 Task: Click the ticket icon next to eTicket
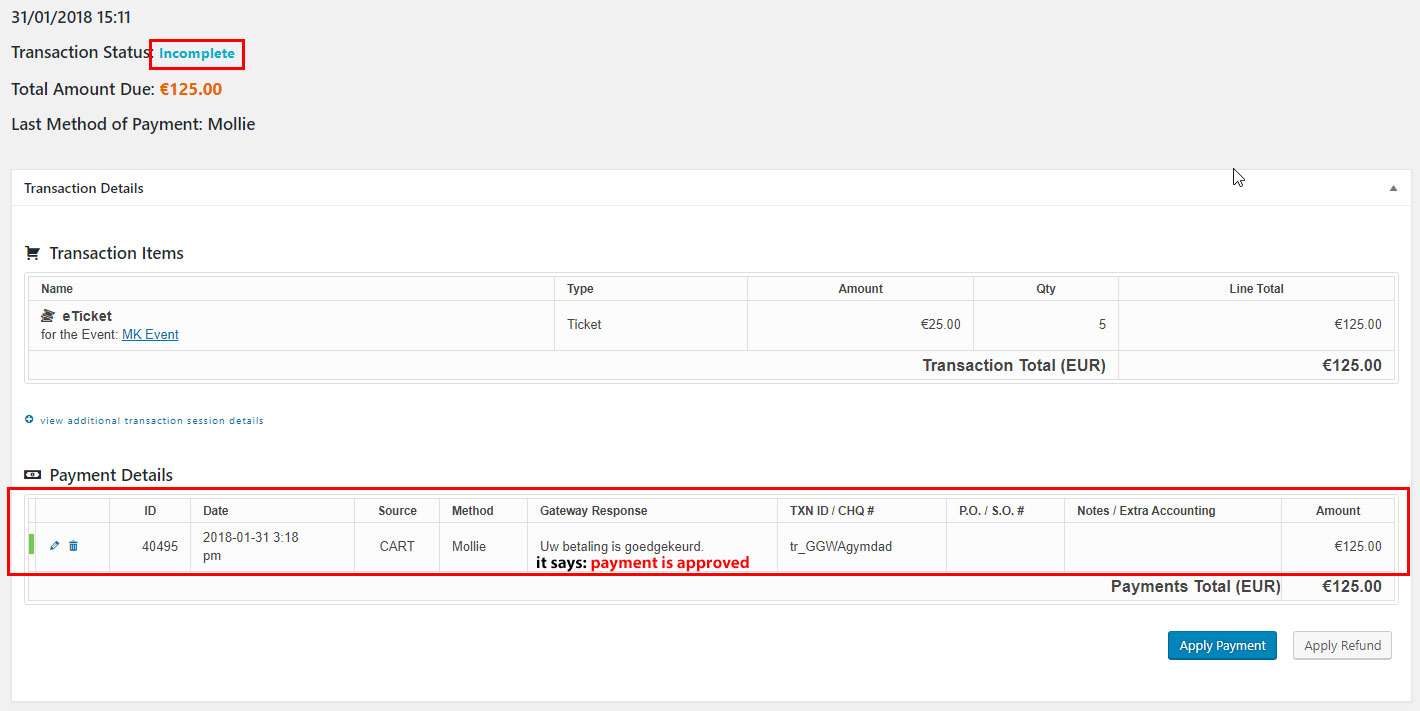click(48, 316)
